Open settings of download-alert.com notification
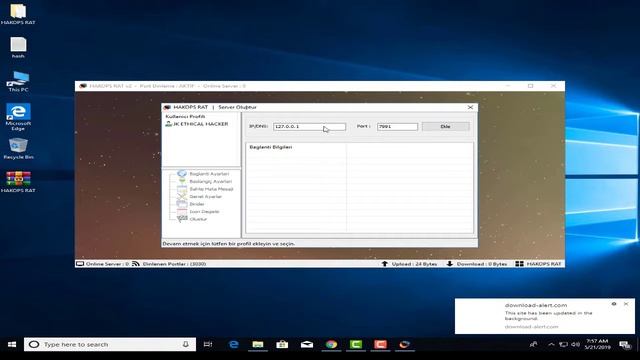 pos(614,304)
